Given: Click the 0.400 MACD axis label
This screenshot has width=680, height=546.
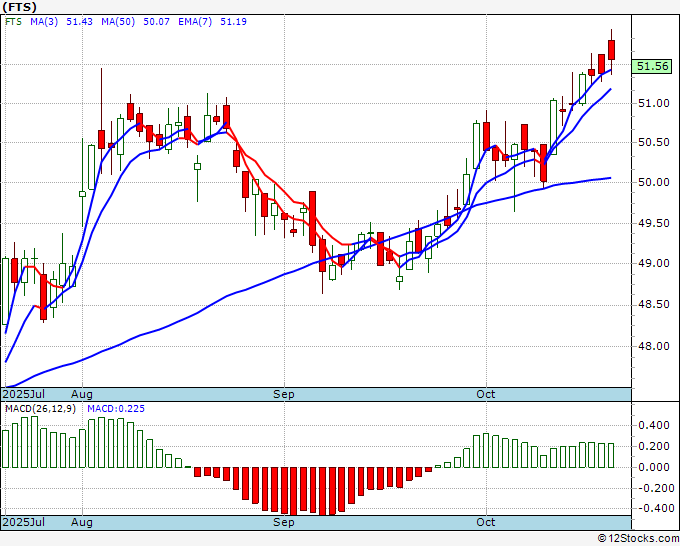Looking at the screenshot, I should click(654, 425).
